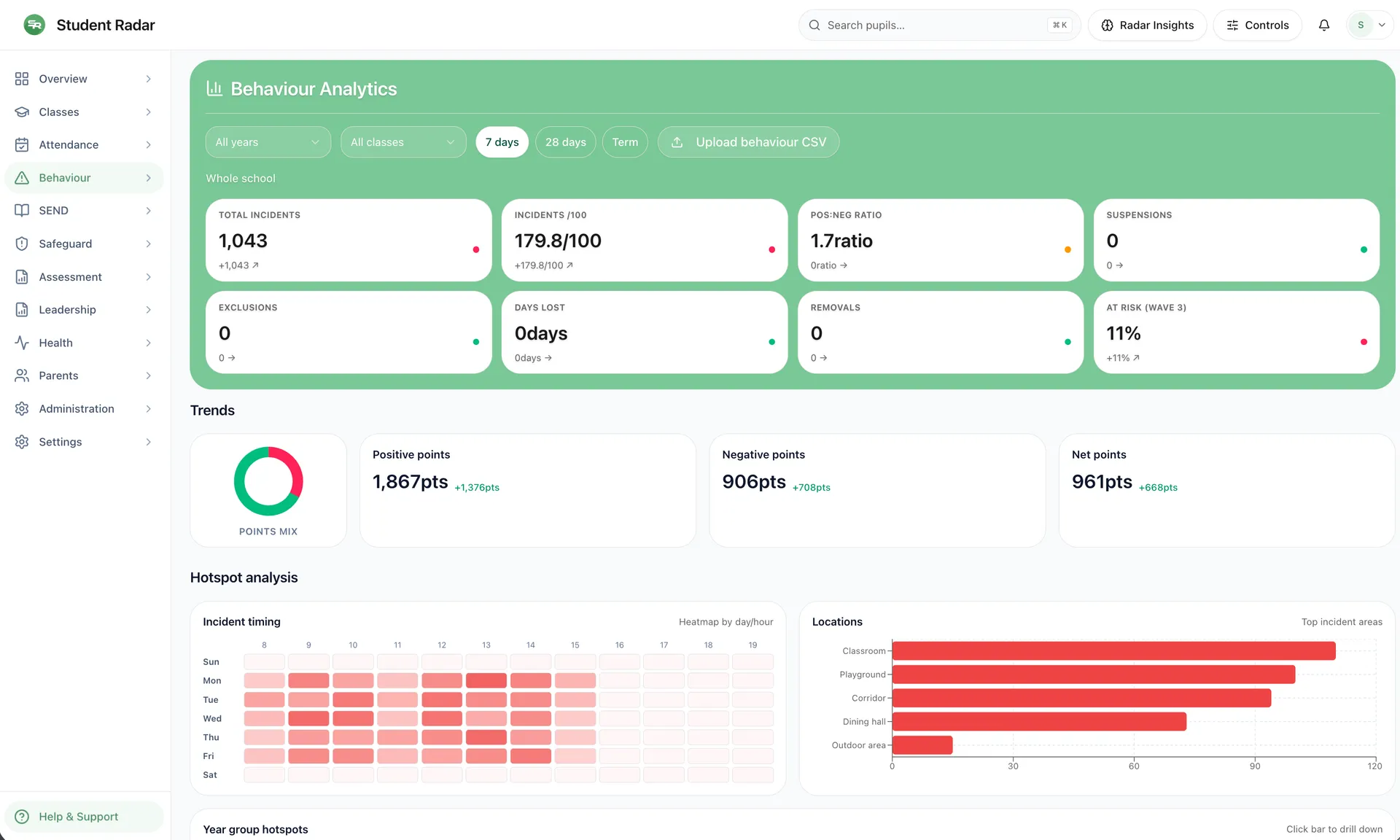Open the All years dropdown

tap(268, 142)
